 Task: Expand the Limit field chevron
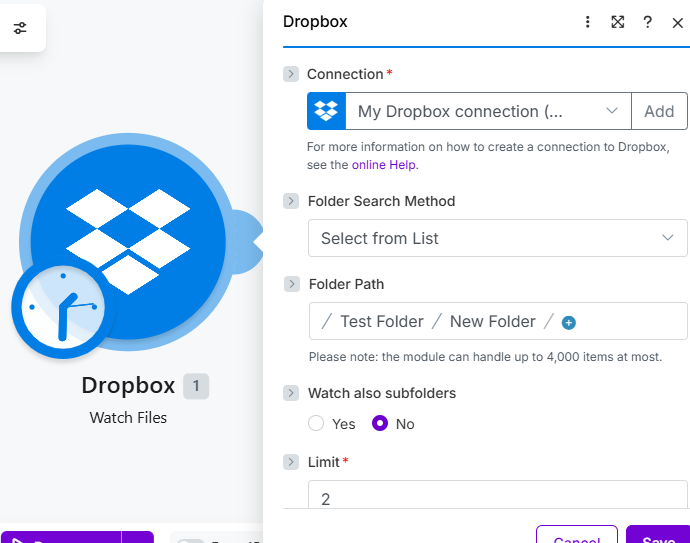click(x=291, y=462)
